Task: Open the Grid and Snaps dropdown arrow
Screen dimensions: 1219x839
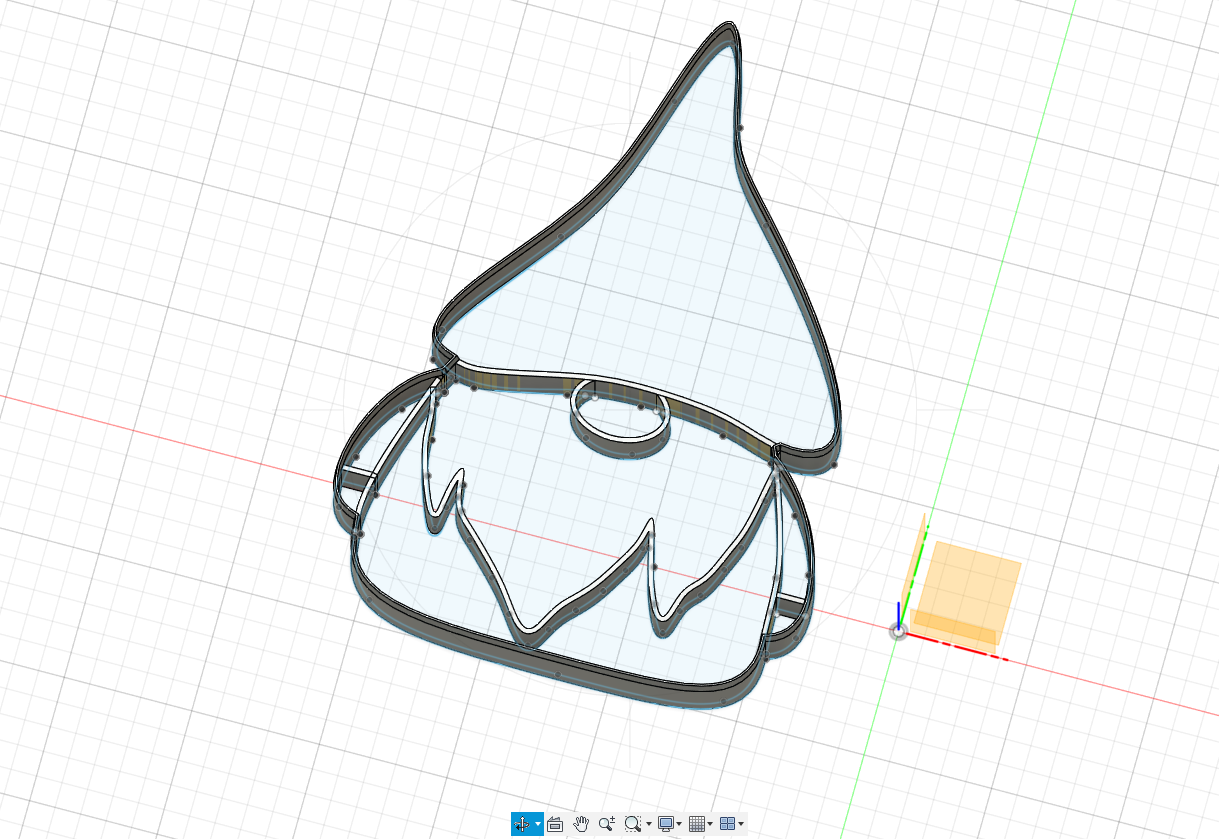Action: point(710,824)
